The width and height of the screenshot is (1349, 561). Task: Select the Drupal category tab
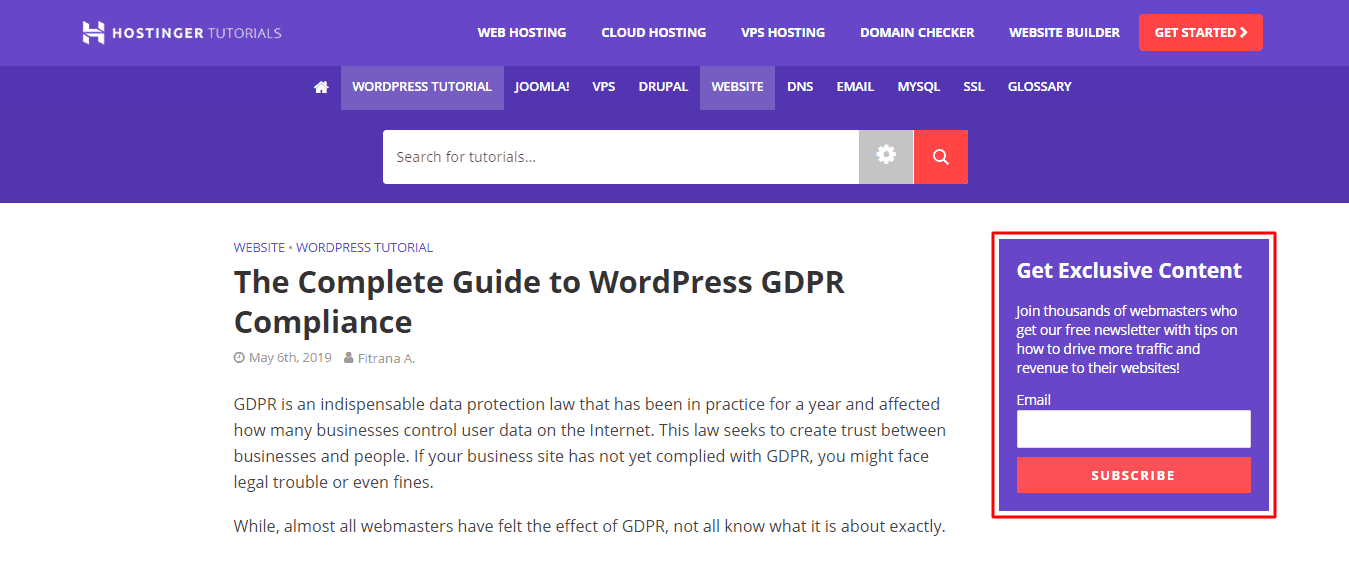(x=663, y=87)
